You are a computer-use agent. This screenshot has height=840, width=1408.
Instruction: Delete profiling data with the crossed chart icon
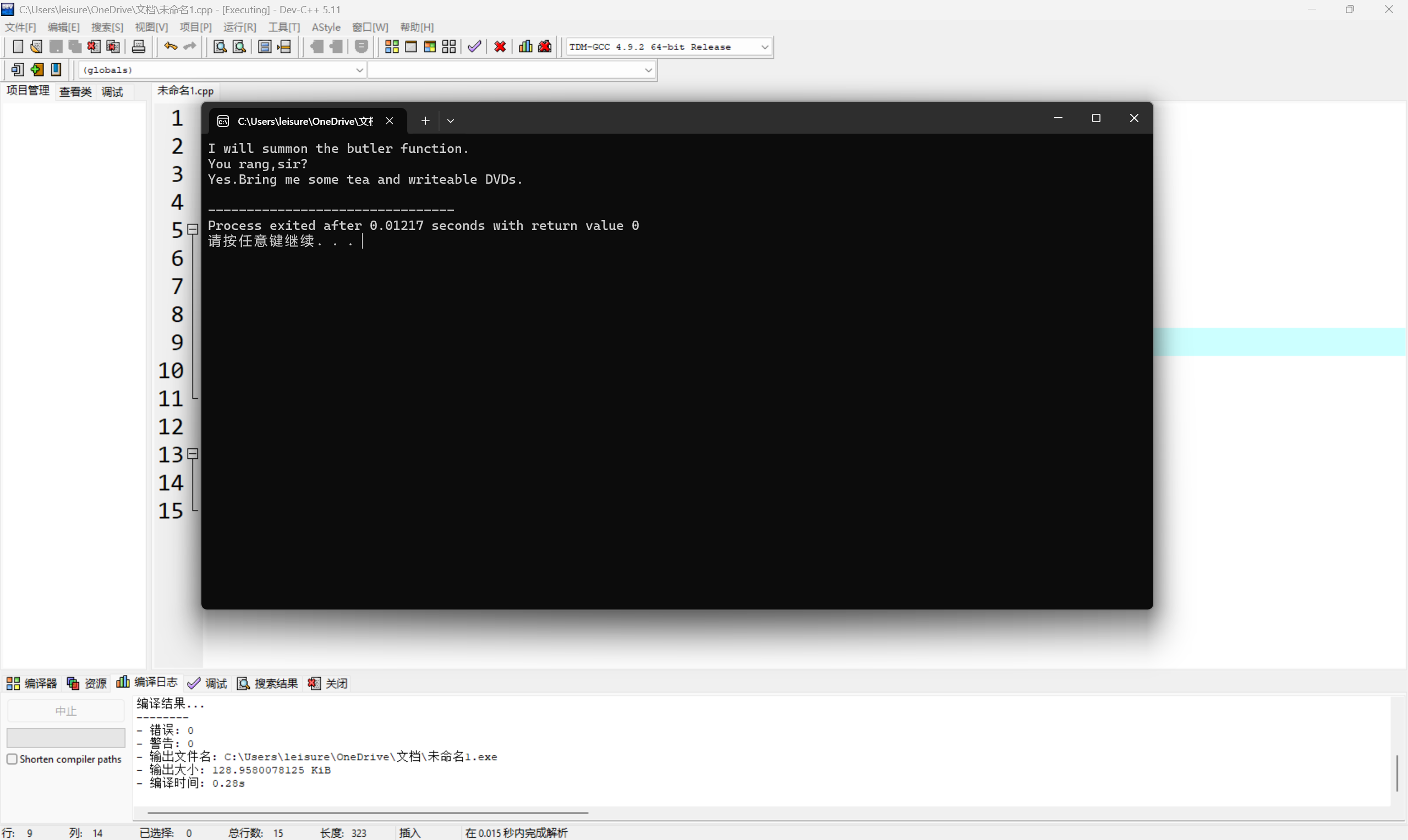544,46
